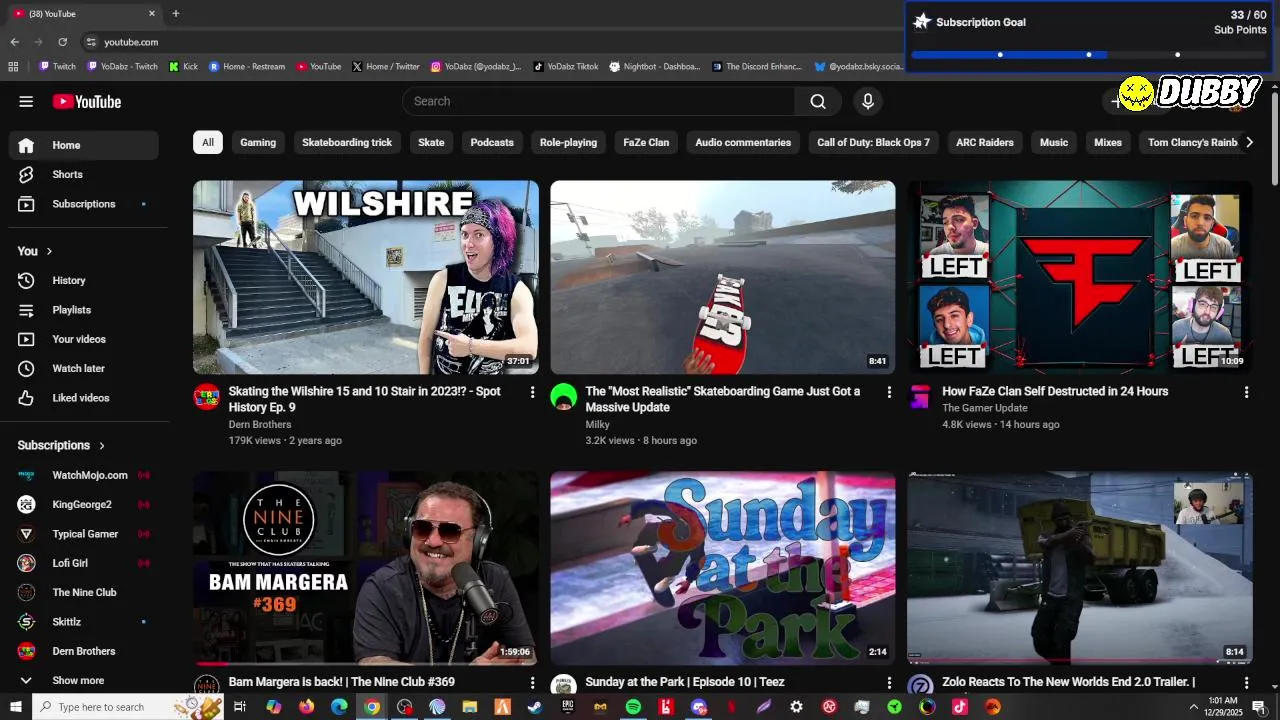Play the Zolo Reacts snowy truck thumbnail
This screenshot has width=1280, height=720.
[1080, 568]
